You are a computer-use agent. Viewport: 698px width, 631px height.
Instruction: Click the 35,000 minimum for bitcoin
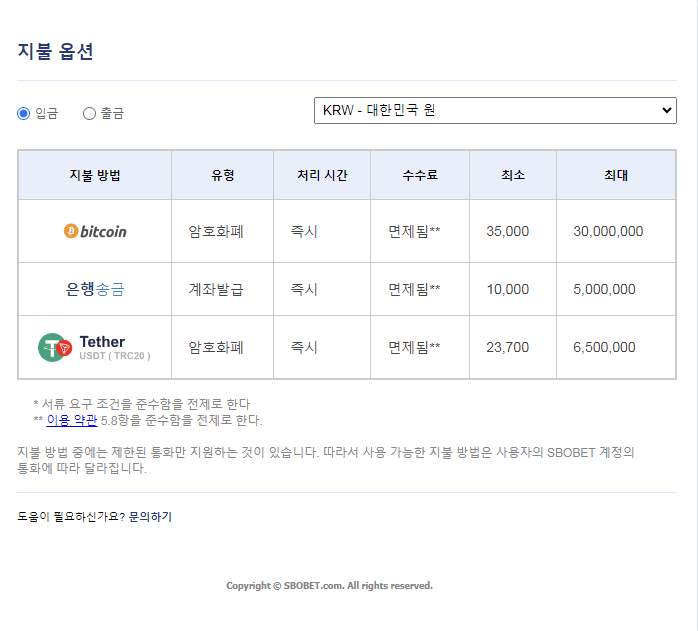[x=507, y=231]
